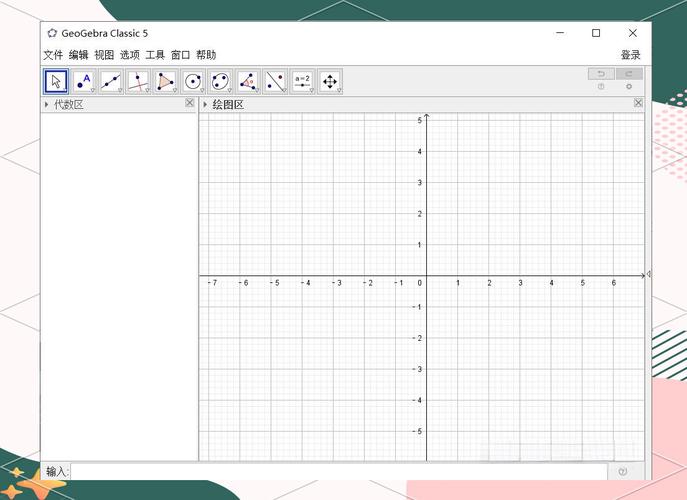Select the Reflect about Line tool
Viewport: 687px width, 500px height.
275,81
